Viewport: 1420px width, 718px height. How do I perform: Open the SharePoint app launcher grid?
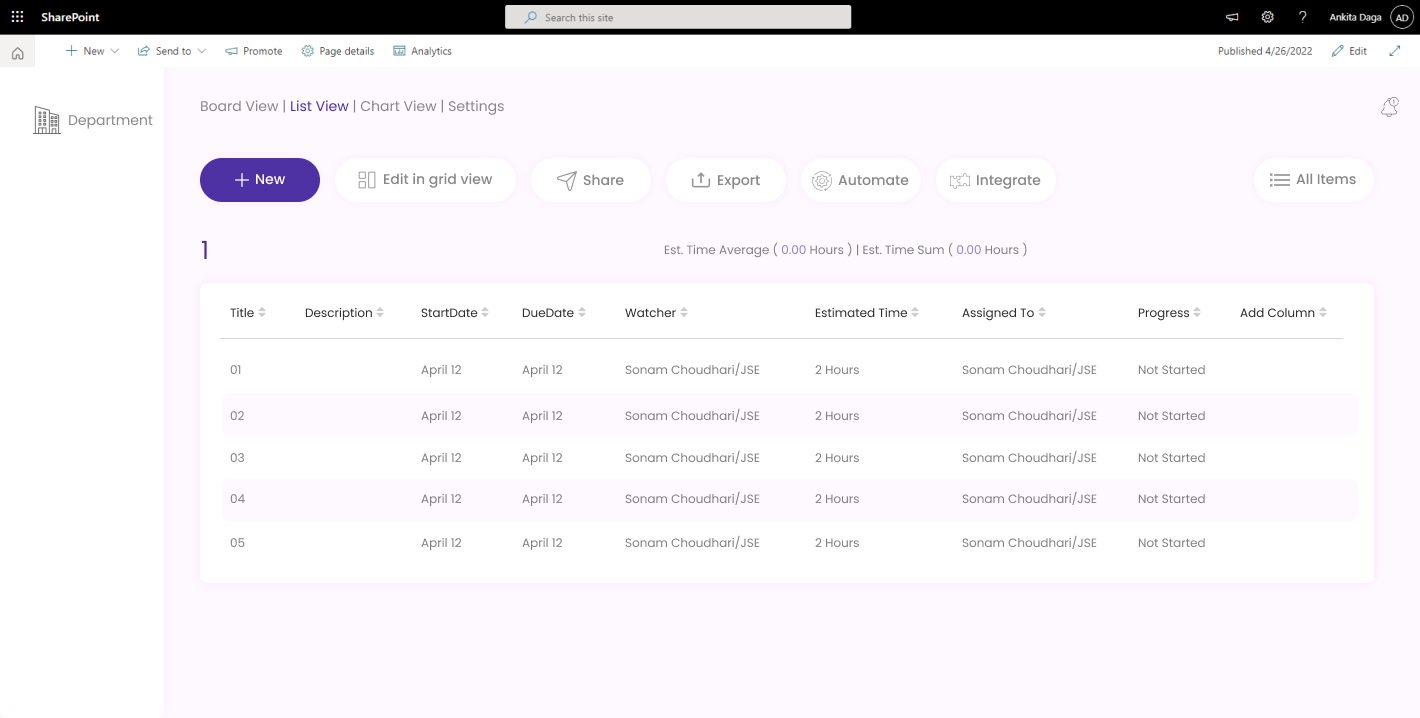[17, 17]
